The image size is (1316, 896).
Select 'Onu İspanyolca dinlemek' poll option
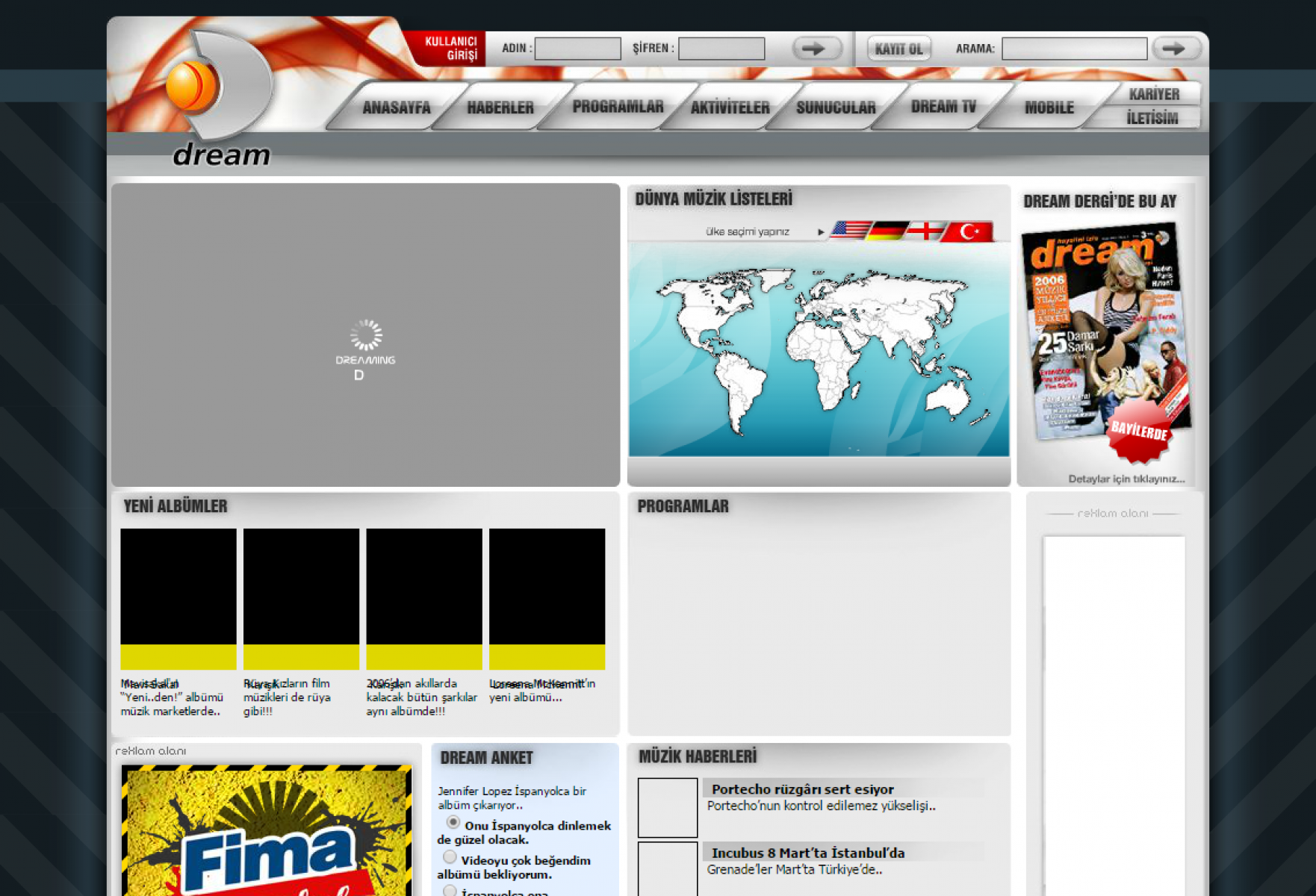point(453,822)
